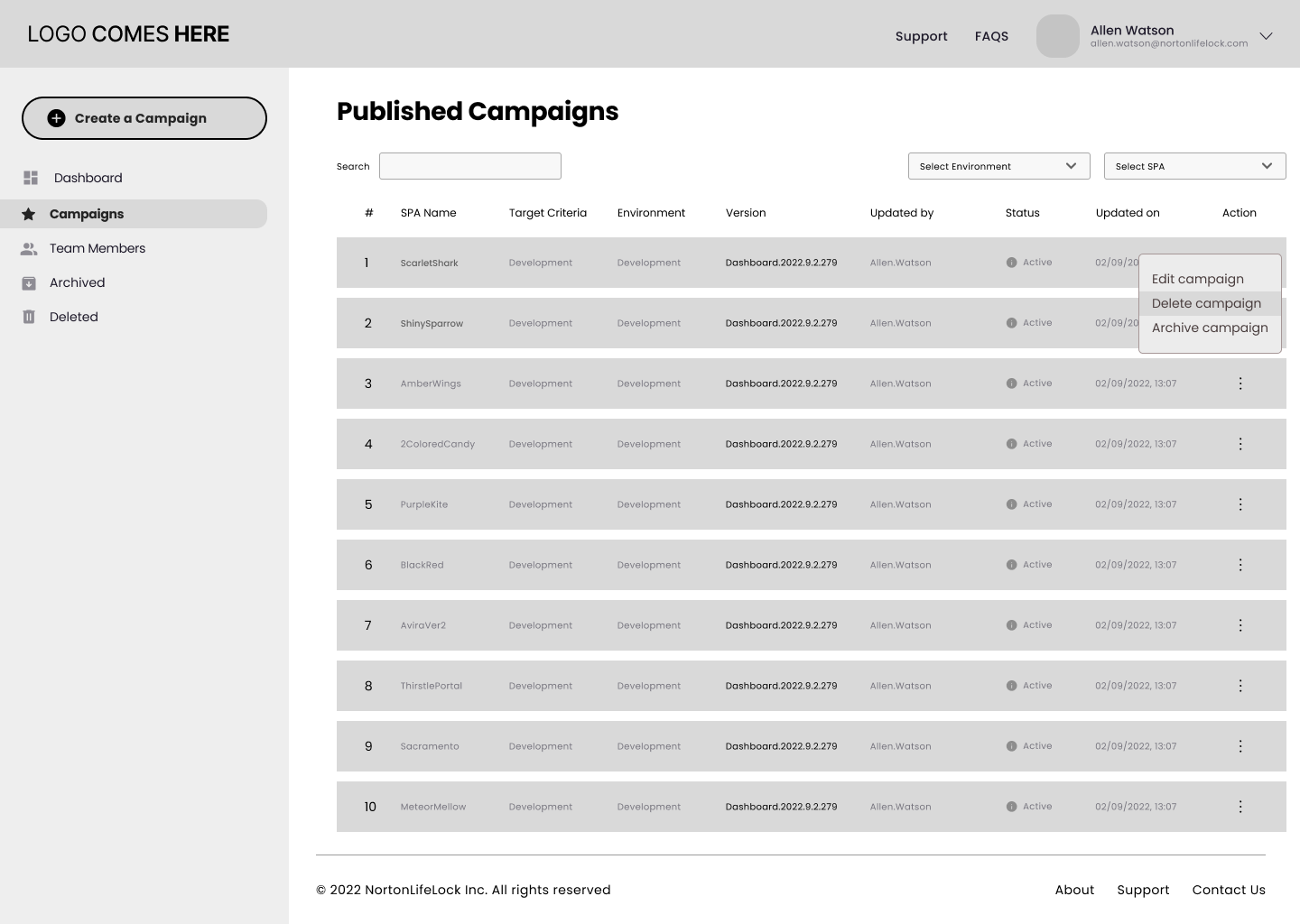The image size is (1300, 924).
Task: Expand the Allen Watson account chevron
Action: pos(1266,36)
